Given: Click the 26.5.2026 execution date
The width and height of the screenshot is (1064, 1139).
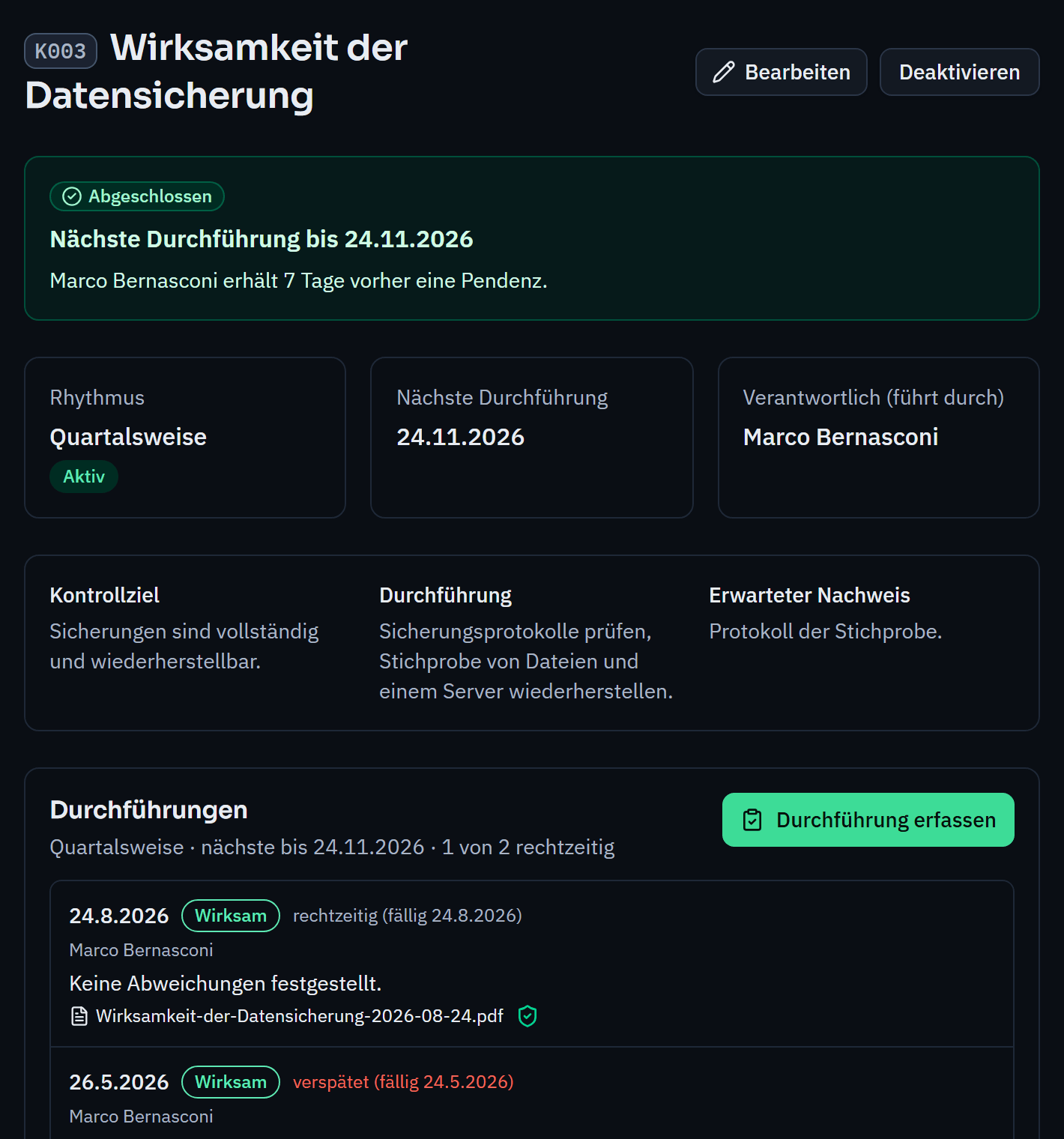Looking at the screenshot, I should pyautogui.click(x=119, y=1082).
